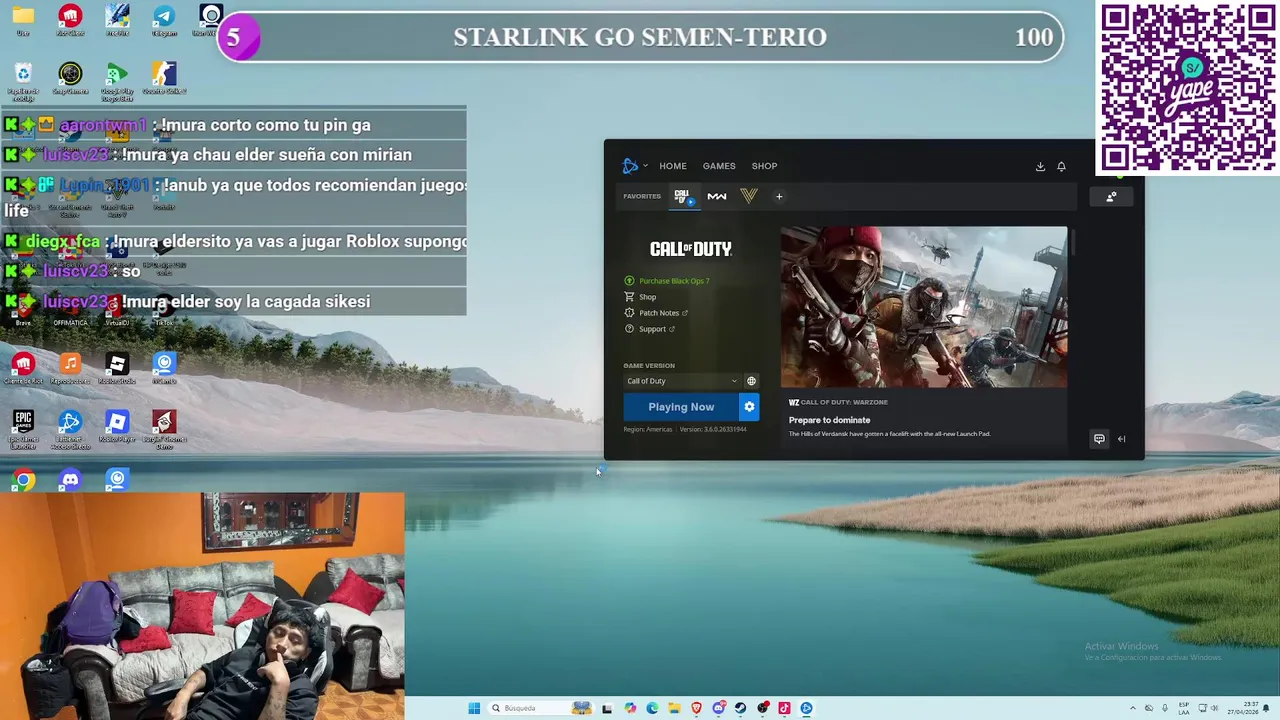
Task: Open the Epic Games Launcher shortcut
Action: [x=23, y=428]
